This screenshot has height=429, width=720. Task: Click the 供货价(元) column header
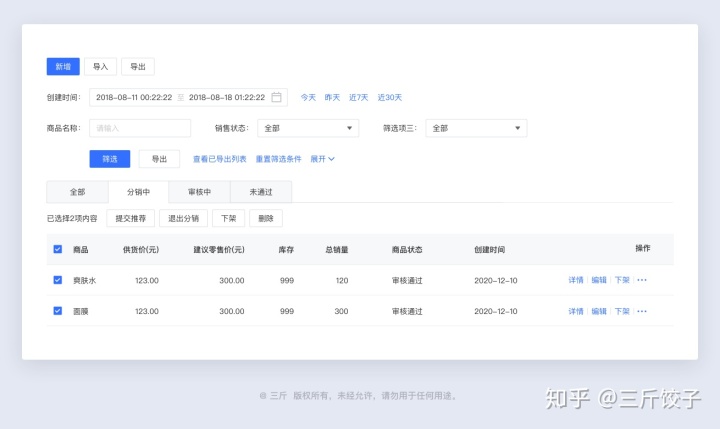tap(141, 250)
